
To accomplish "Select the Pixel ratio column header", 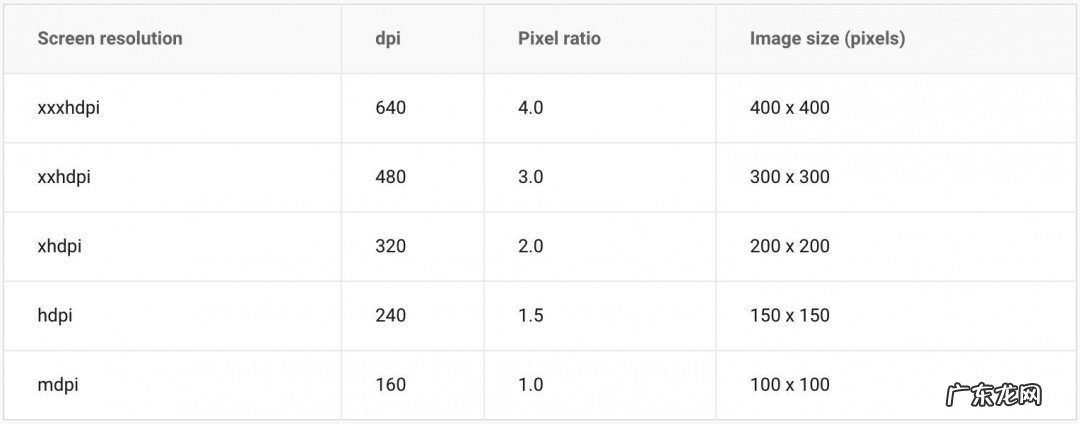I will (x=559, y=39).
